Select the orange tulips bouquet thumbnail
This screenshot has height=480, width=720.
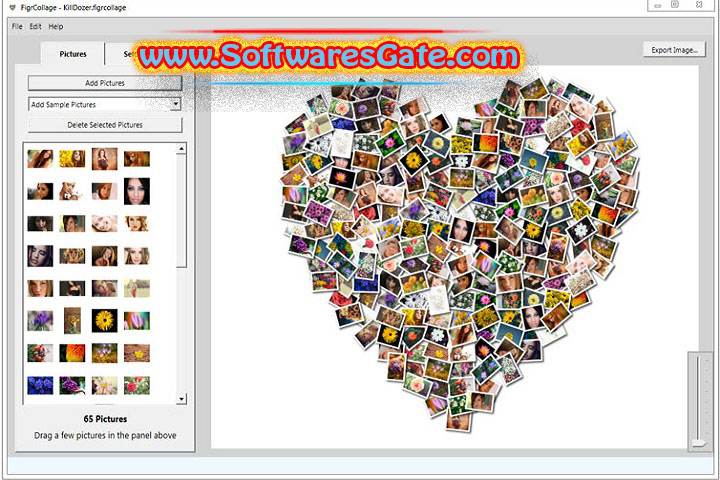40,353
